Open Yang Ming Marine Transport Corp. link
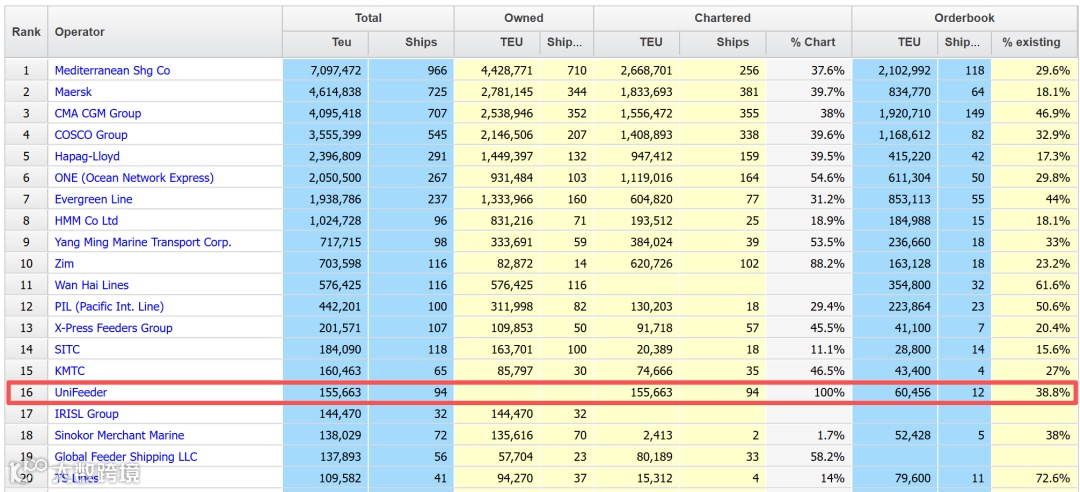1080x492 pixels. click(x=143, y=242)
